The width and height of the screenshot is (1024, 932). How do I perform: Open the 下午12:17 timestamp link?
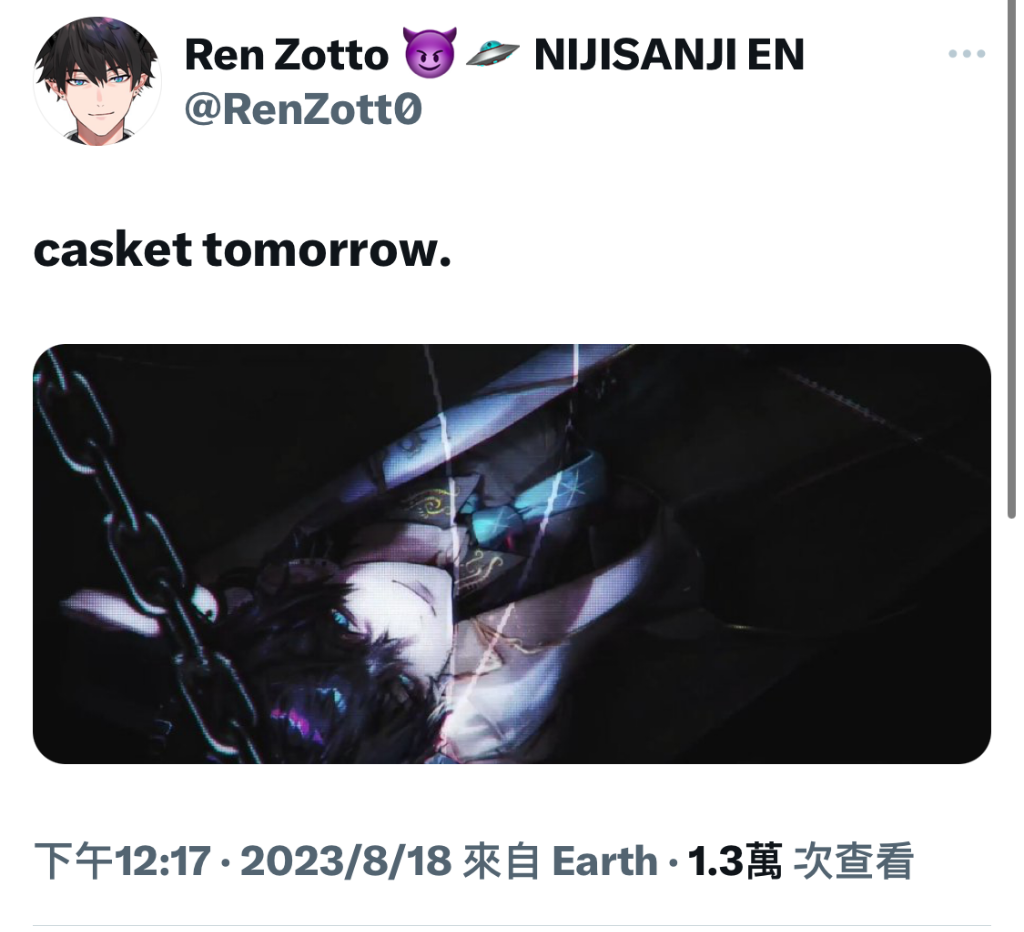pyautogui.click(x=123, y=861)
